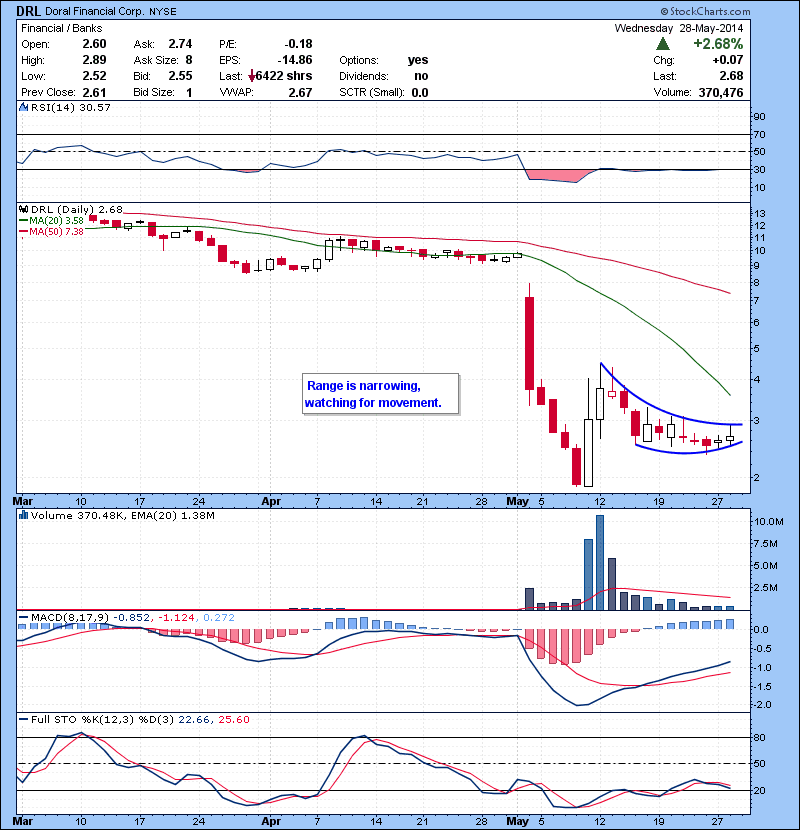Click the Doral Financial Corp. company name
The image size is (800, 830).
[x=95, y=11]
